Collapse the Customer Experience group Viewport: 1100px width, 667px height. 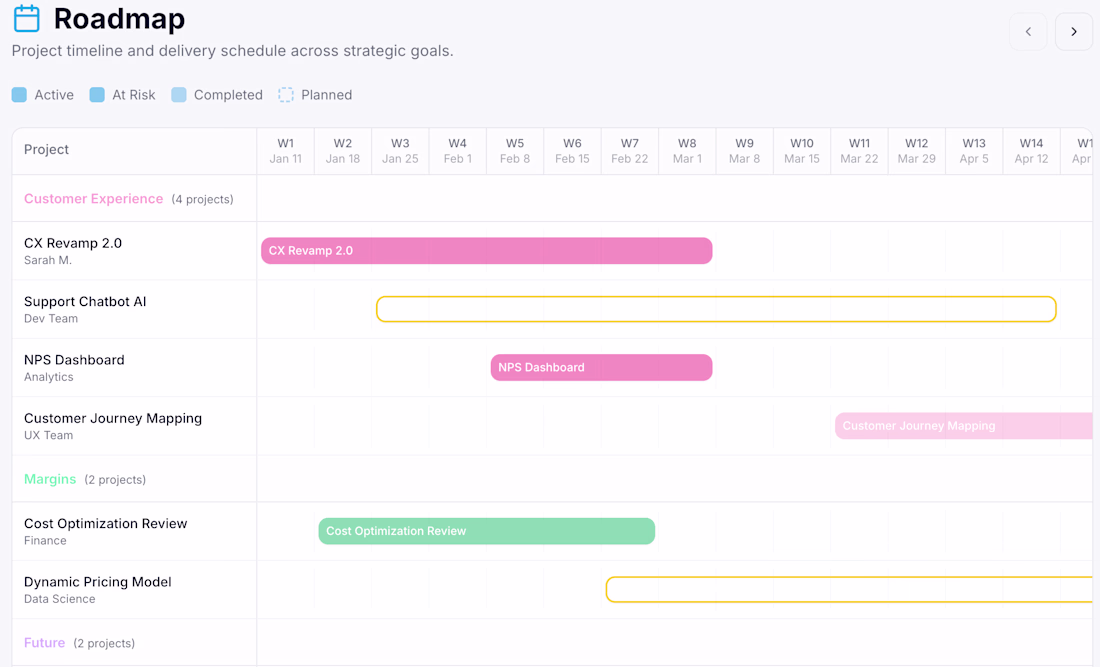click(93, 199)
